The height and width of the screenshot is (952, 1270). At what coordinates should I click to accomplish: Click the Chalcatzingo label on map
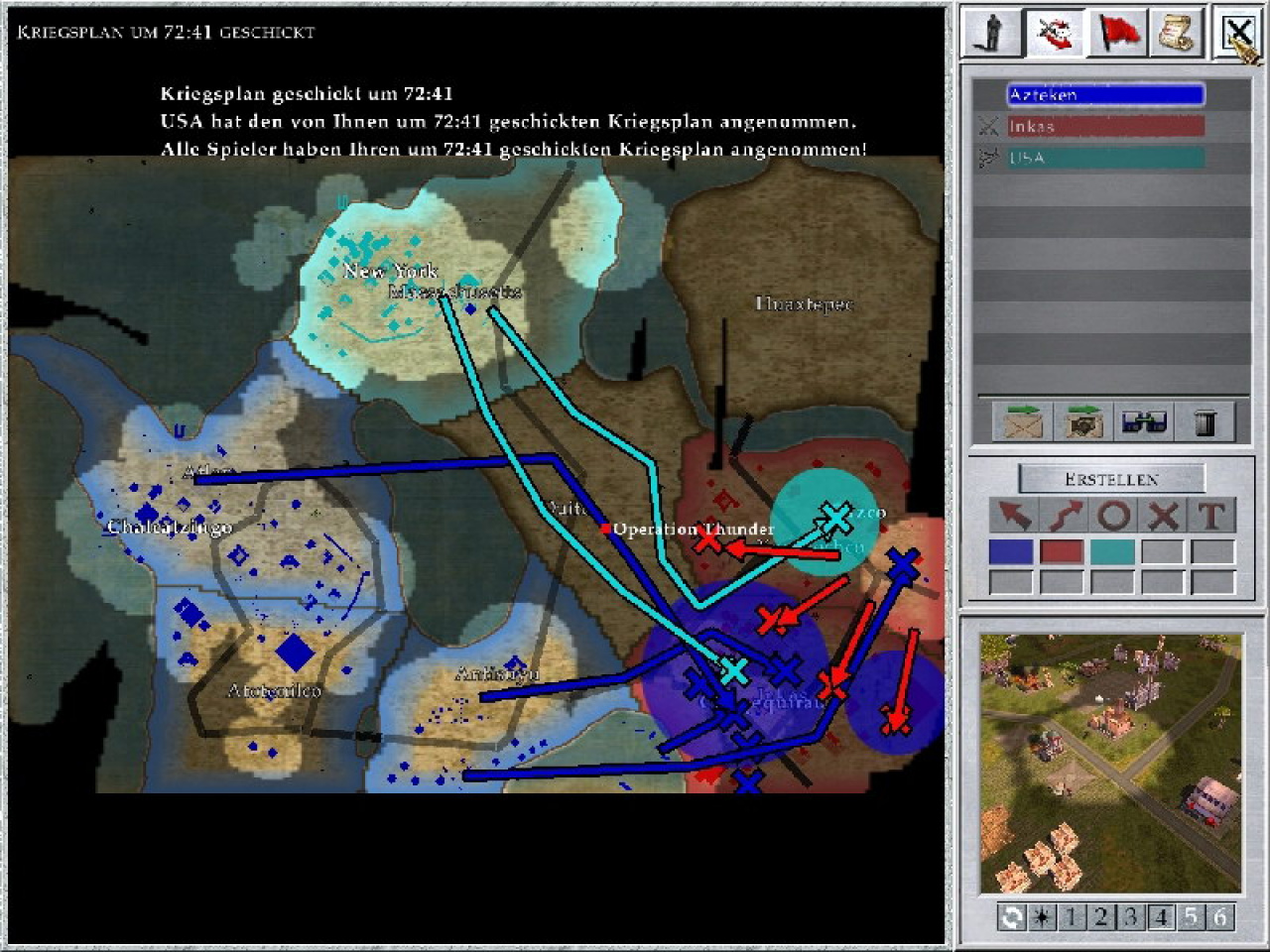tap(169, 527)
